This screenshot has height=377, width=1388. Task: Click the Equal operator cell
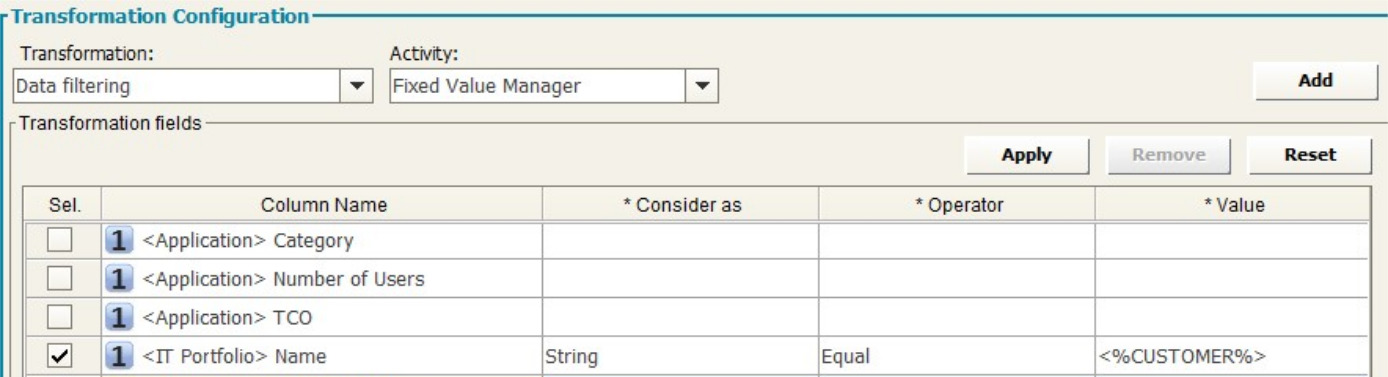point(957,356)
